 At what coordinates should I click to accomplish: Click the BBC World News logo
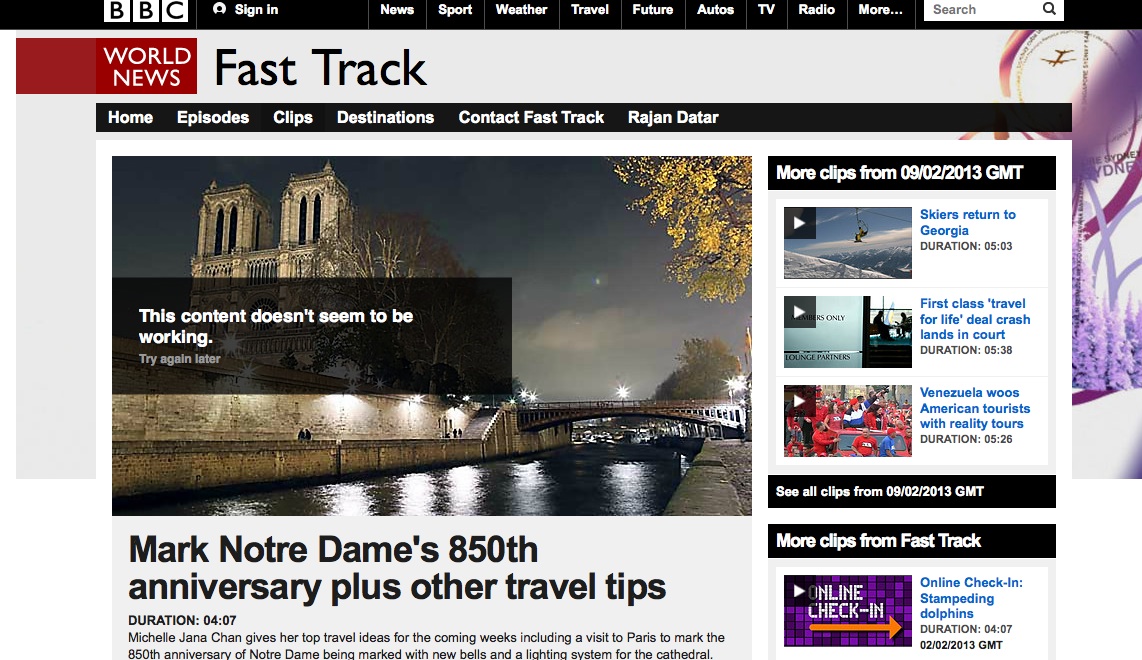146,66
